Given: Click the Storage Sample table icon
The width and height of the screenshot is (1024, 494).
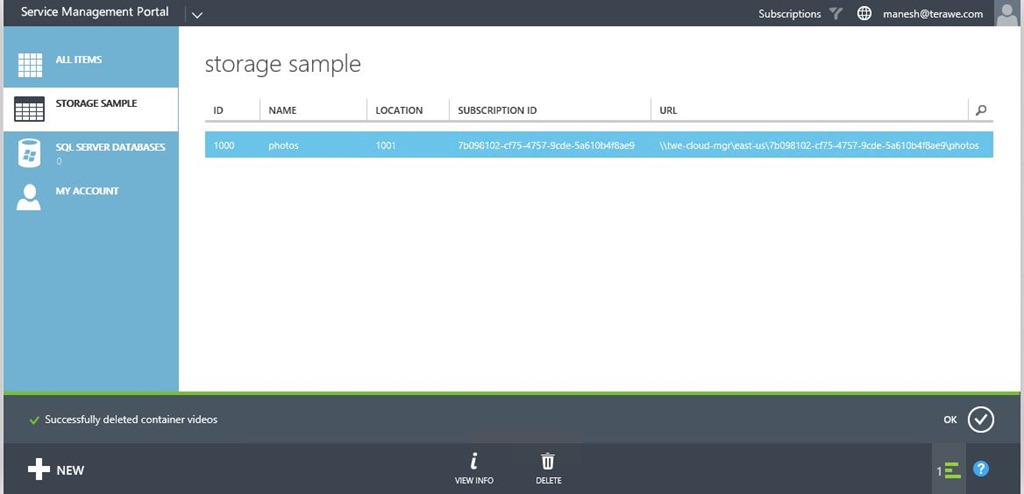Looking at the screenshot, I should [x=29, y=109].
